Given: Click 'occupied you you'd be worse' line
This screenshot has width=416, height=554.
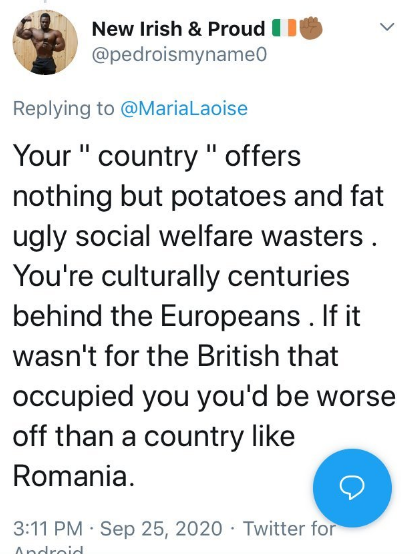Looking at the screenshot, I should click(x=204, y=397).
